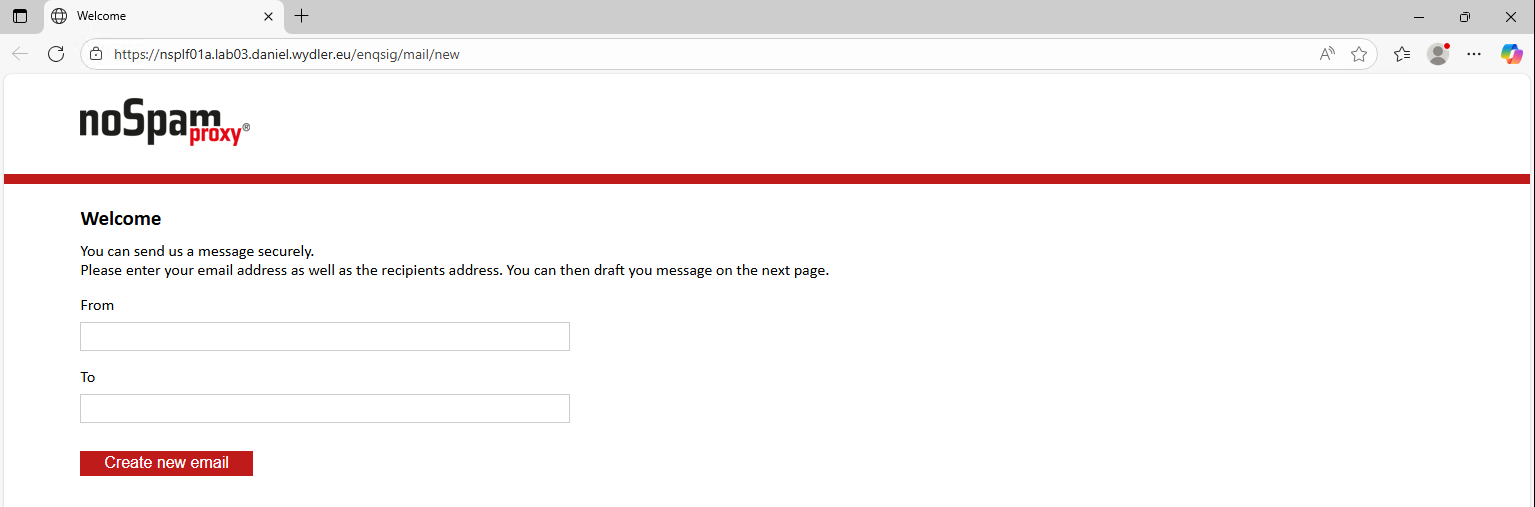Screen dimensions: 1535x507
Task: Minimize the browser window
Action: 1419,16
